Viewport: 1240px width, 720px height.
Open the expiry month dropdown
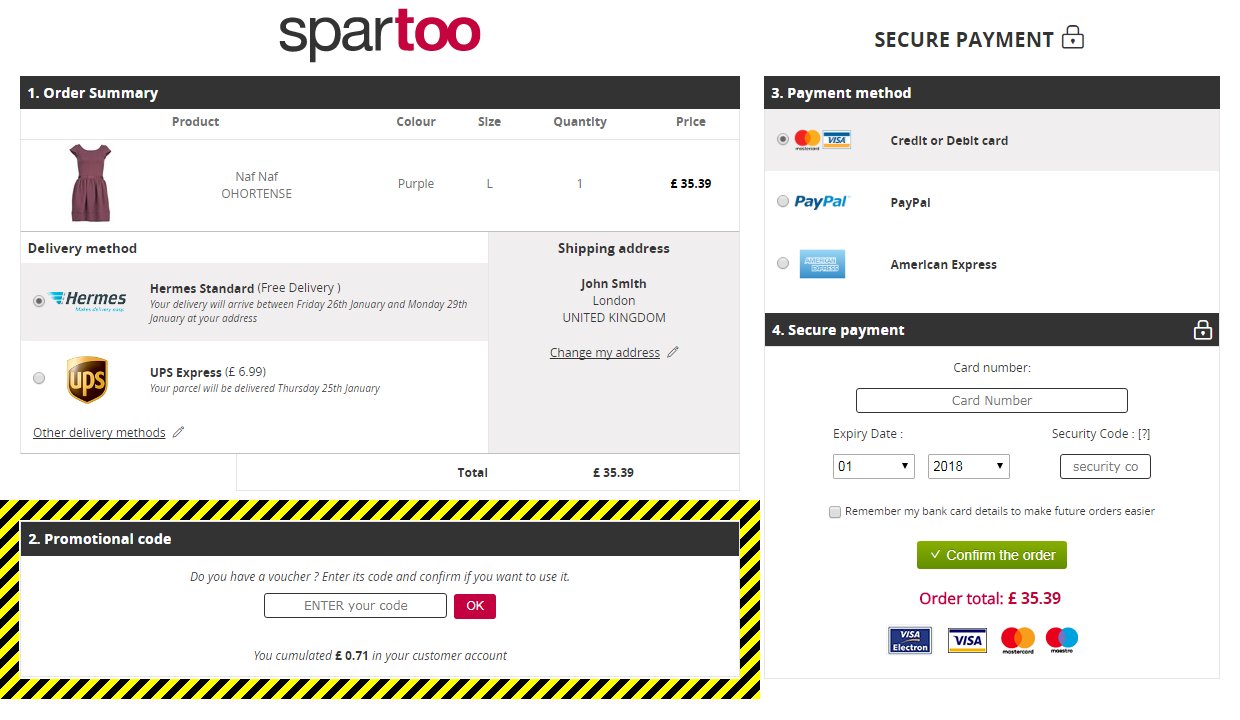(x=874, y=466)
